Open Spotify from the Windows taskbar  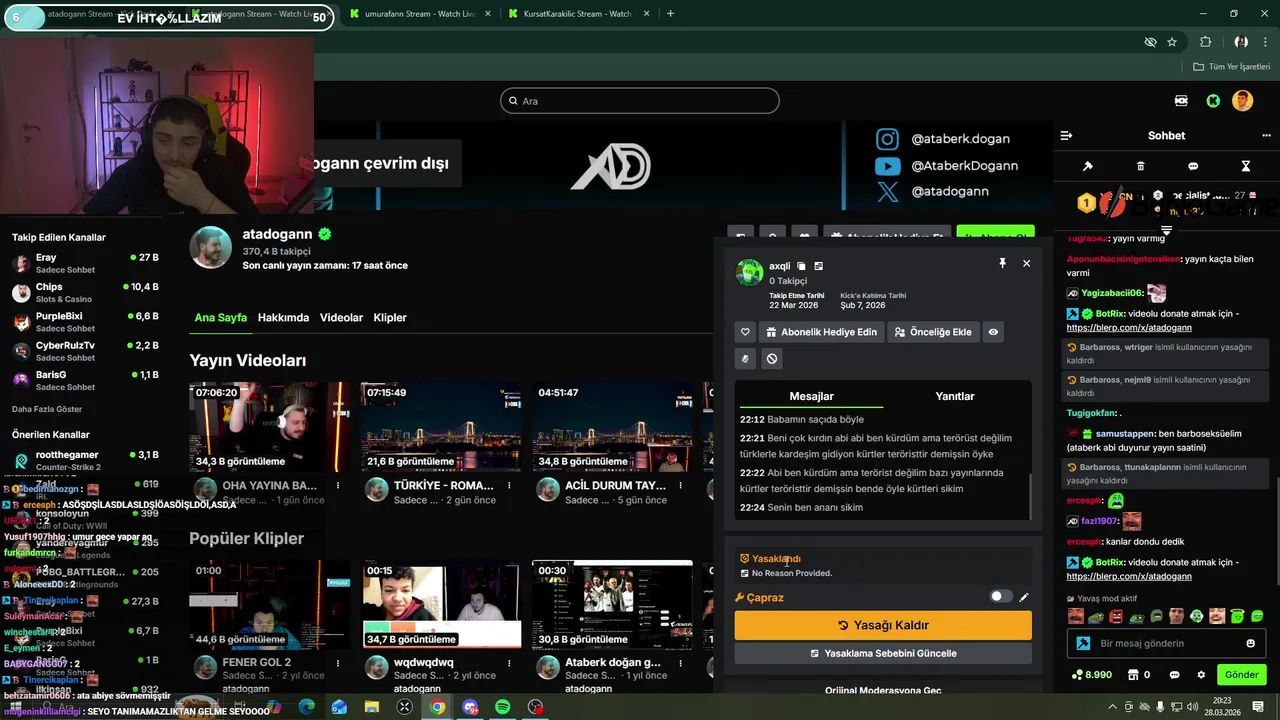coord(503,707)
